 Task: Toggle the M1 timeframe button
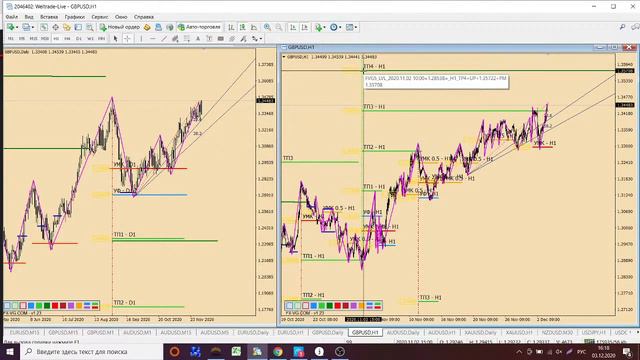point(11,39)
